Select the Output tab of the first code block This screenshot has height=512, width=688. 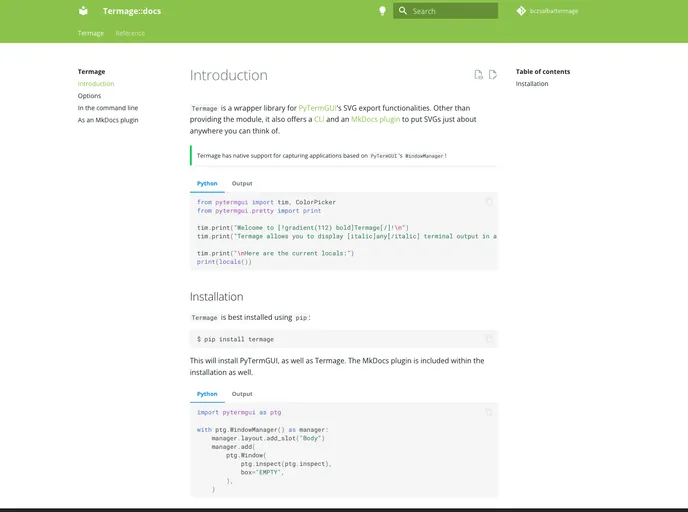tap(242, 183)
